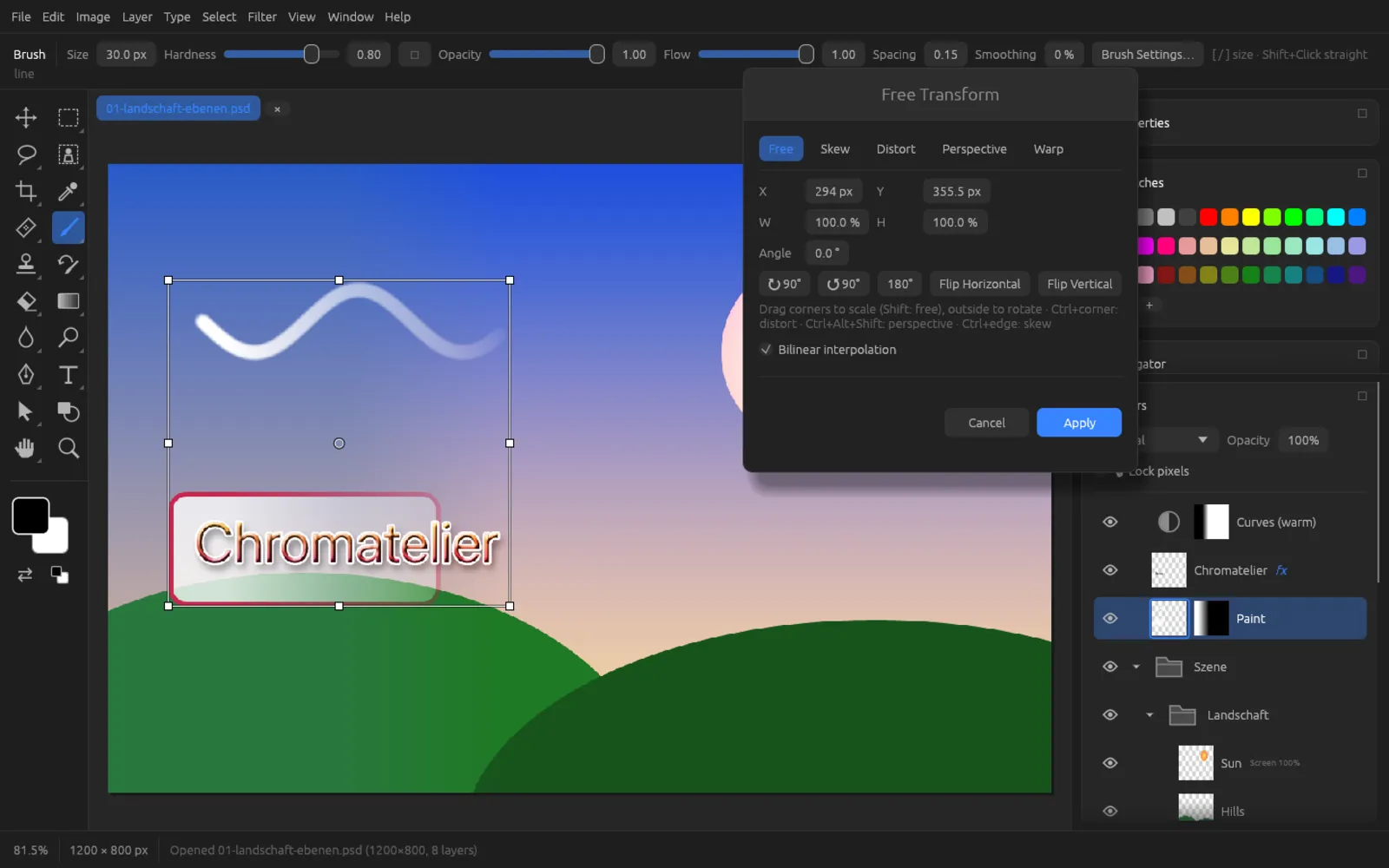Apply the Free Transform
Viewport: 1389px width, 868px height.
(x=1079, y=423)
